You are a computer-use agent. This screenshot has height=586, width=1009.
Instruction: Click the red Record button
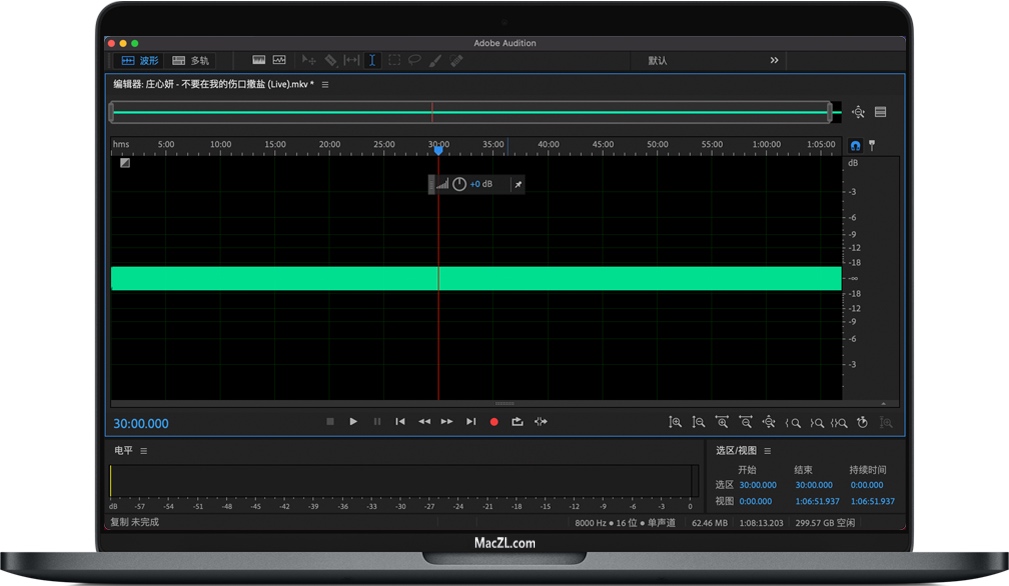point(494,421)
